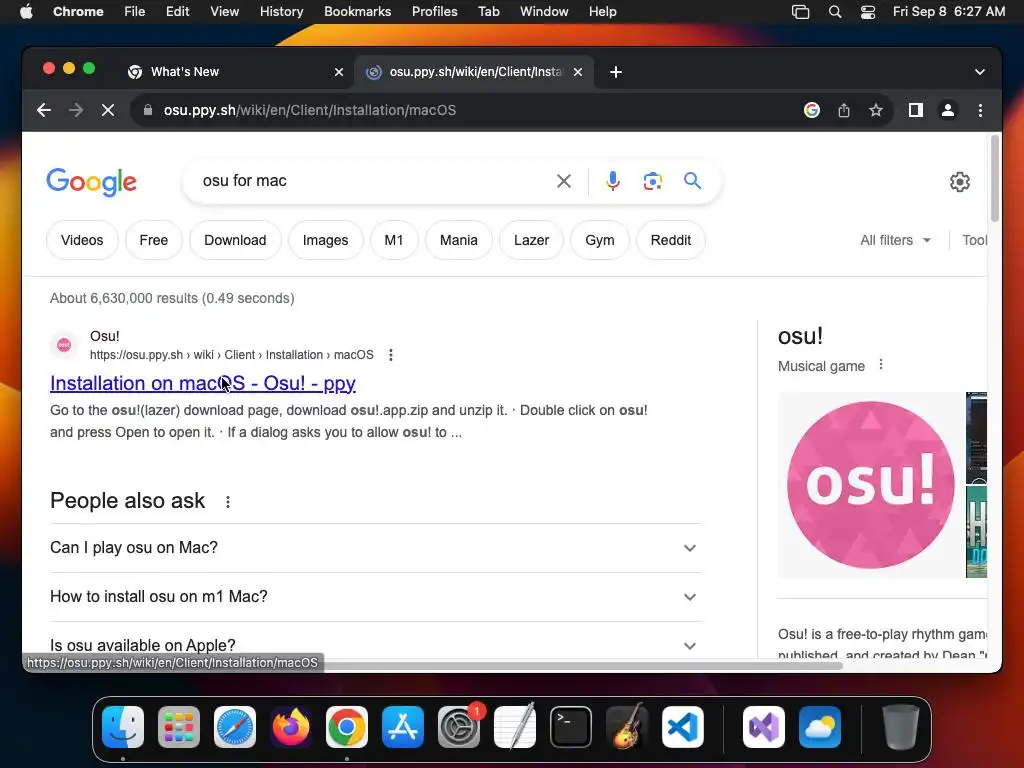Click the date and time in menu bar

[x=949, y=12]
